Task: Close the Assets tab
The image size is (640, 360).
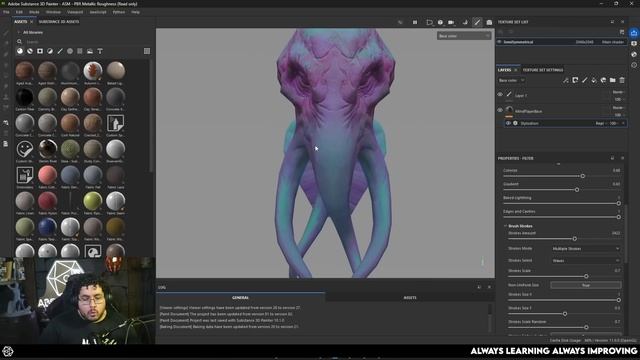Action: (31, 22)
